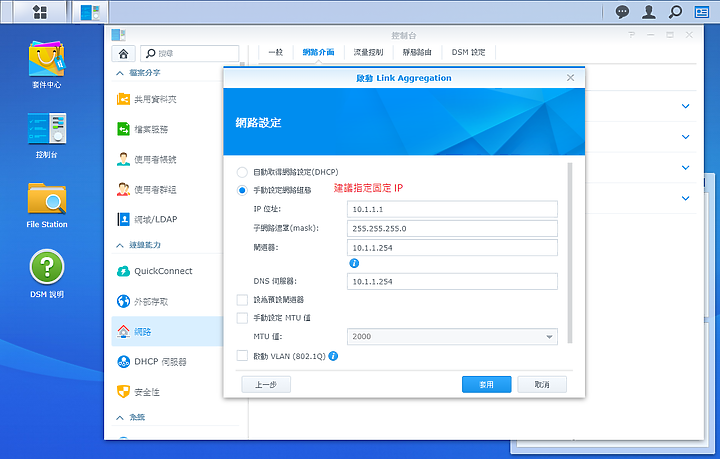This screenshot has height=459, width=720.
Task: Click the Back (上一步) button
Action: pos(266,385)
